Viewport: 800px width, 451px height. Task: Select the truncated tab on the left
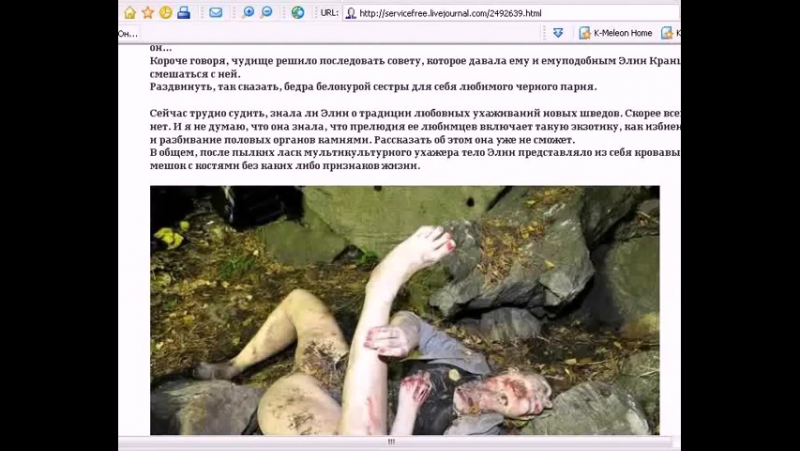(x=128, y=33)
